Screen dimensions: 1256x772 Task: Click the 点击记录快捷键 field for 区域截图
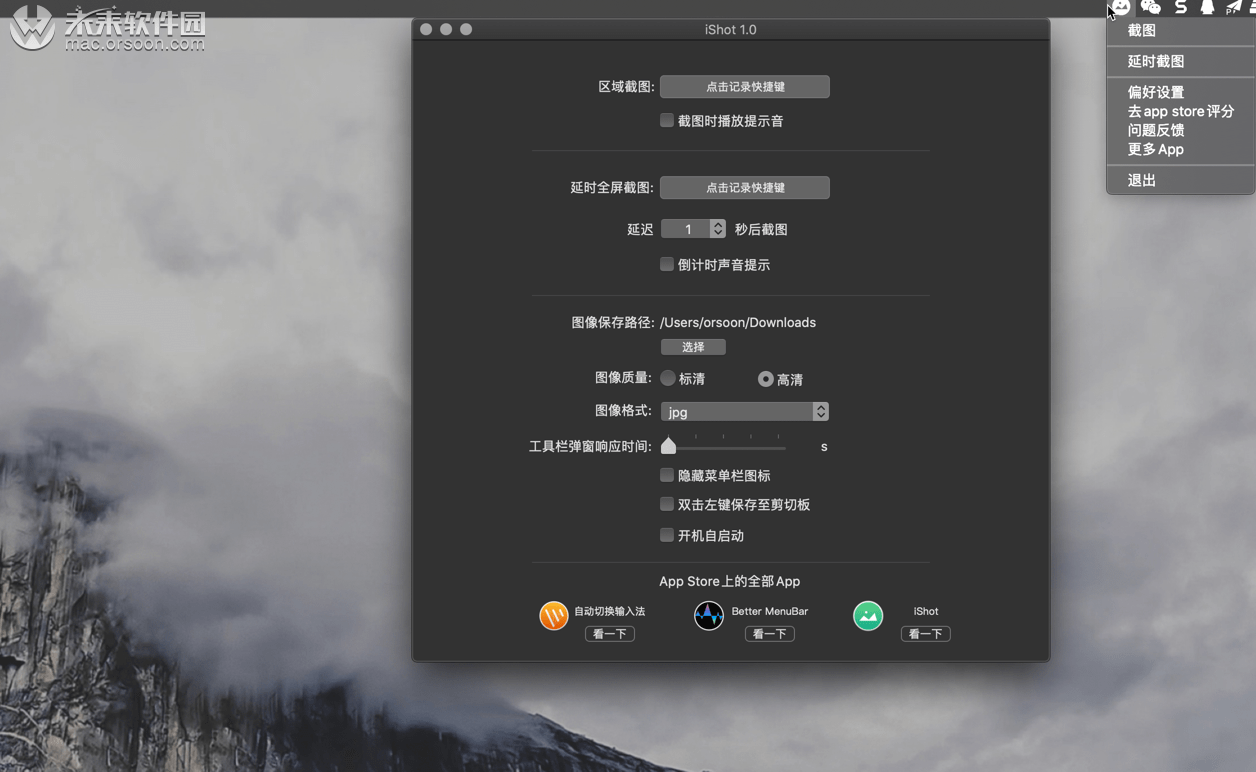click(744, 86)
